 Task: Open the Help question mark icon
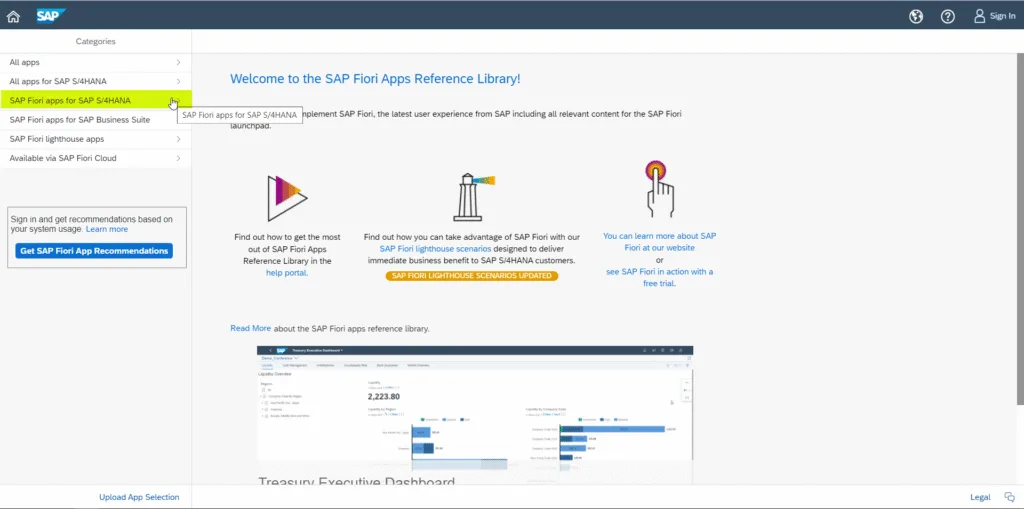point(948,17)
